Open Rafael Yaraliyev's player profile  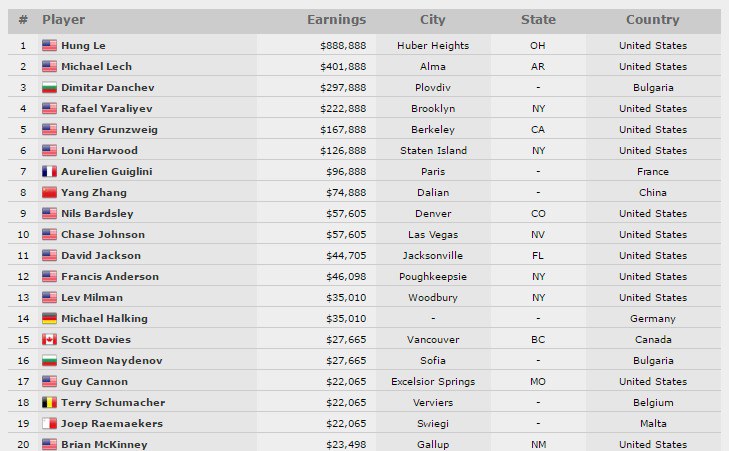102,108
